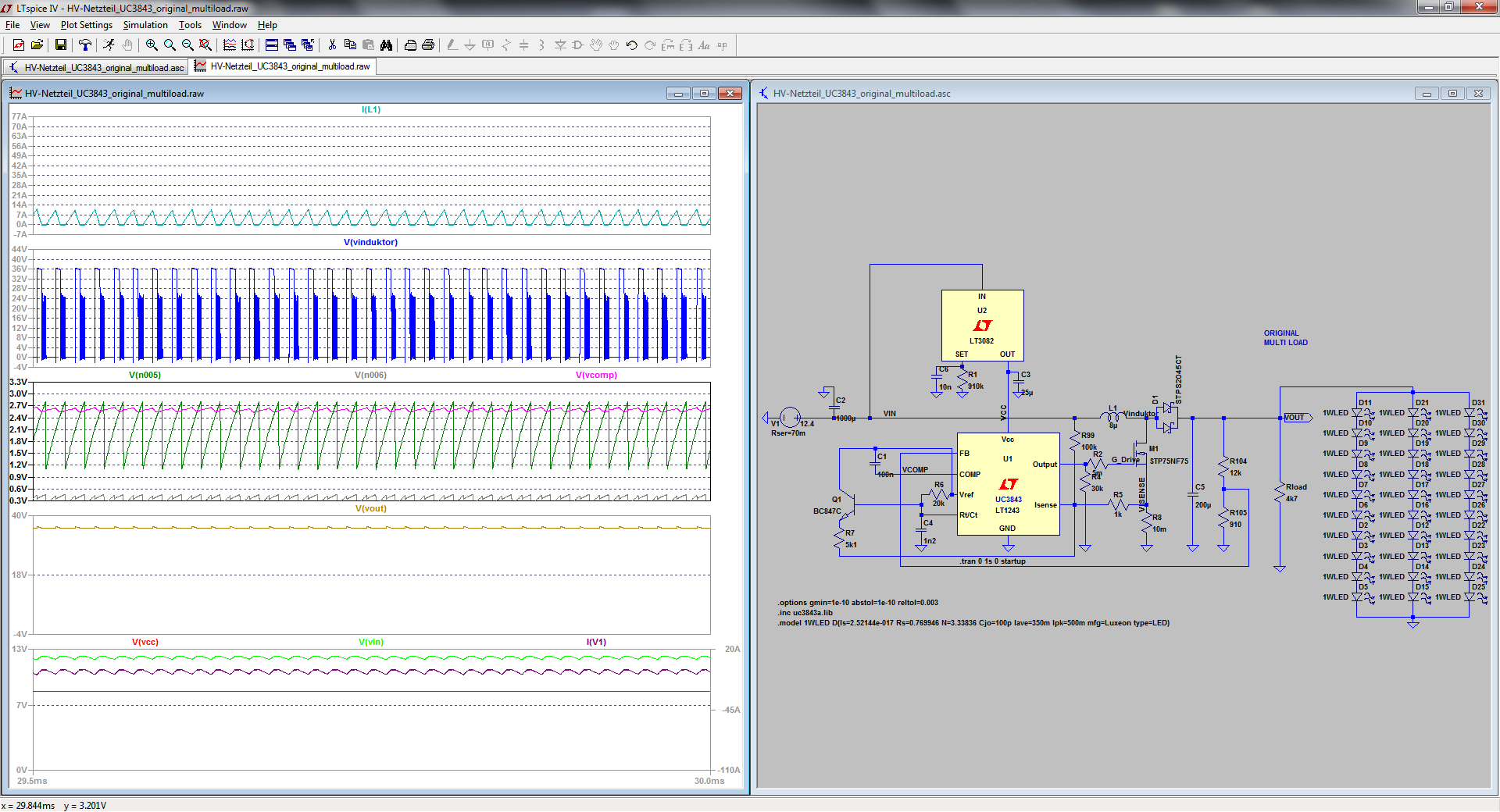The height and width of the screenshot is (812, 1500).
Task: Switch to the .asc schematic tab
Action: coord(96,67)
